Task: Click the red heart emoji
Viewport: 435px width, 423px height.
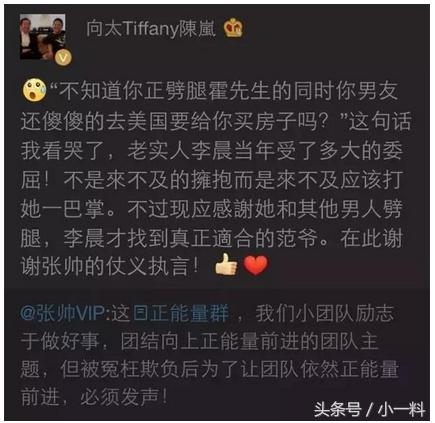Action: click(x=256, y=265)
